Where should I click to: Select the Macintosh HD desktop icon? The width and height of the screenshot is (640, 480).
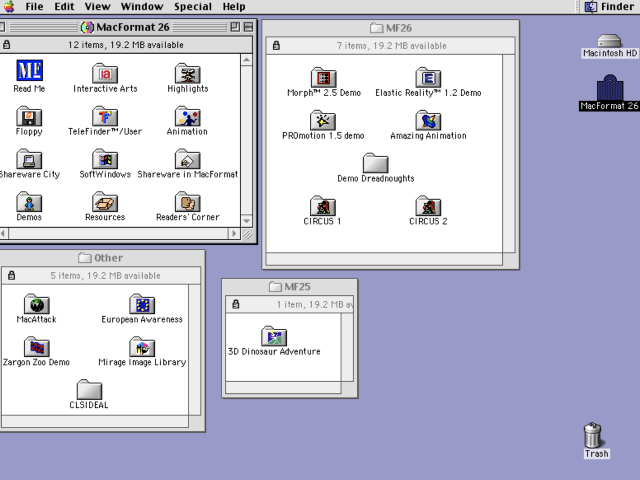click(609, 41)
